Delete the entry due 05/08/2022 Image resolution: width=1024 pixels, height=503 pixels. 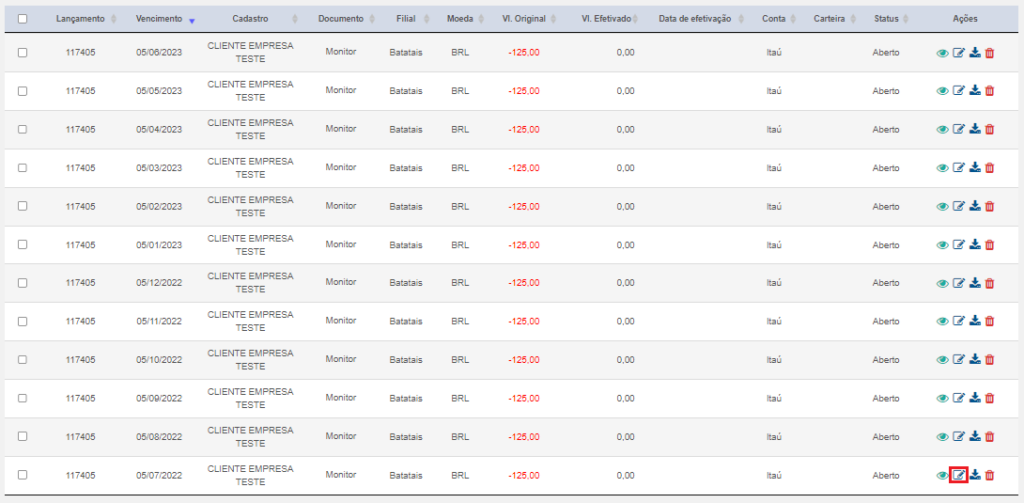click(989, 437)
